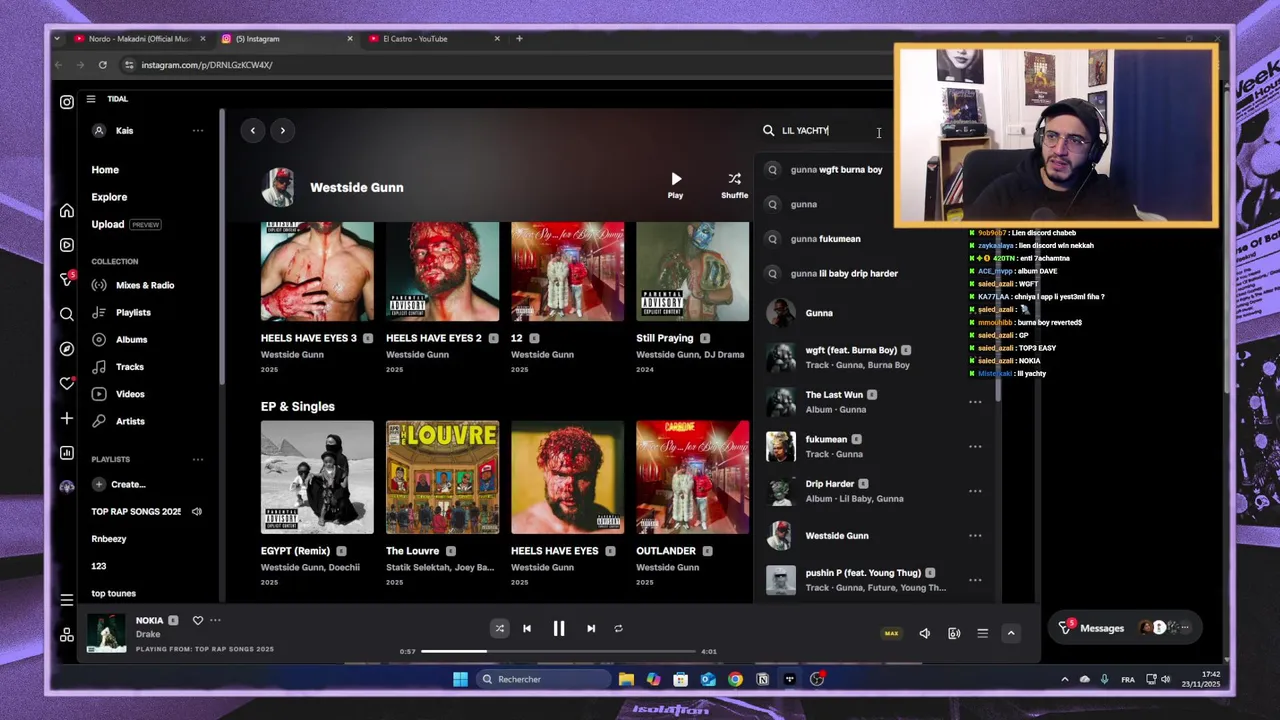
Task: Open the TIDAL hamburger menu
Action: pos(90,99)
